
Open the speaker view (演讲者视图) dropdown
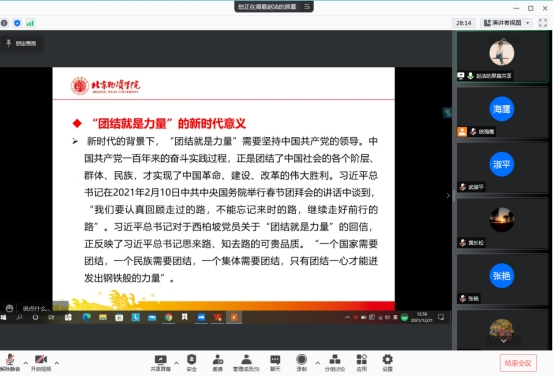coord(507,23)
